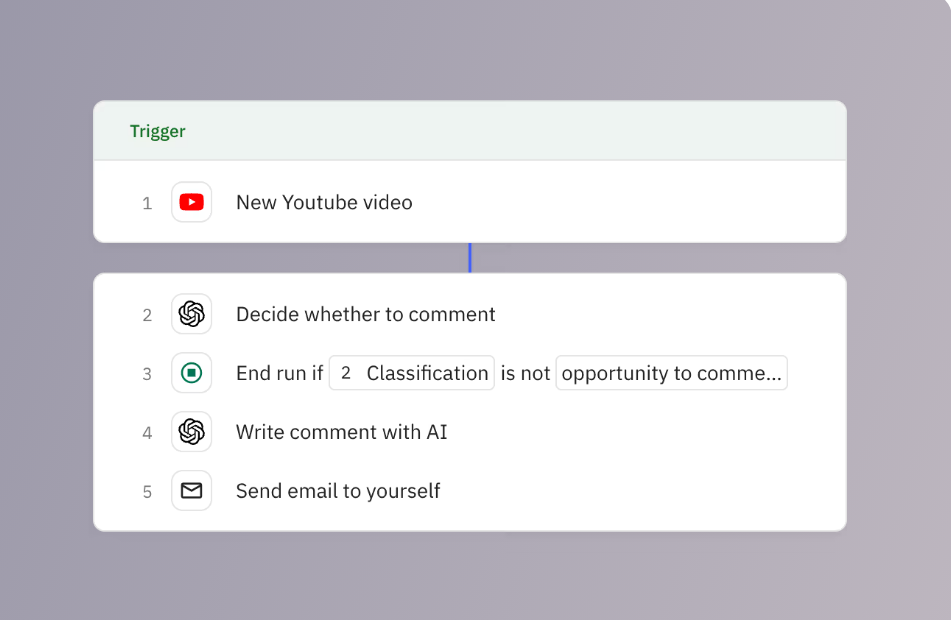Click the blue connector line between blocks
Viewport: 951px width, 620px height.
tap(470, 257)
